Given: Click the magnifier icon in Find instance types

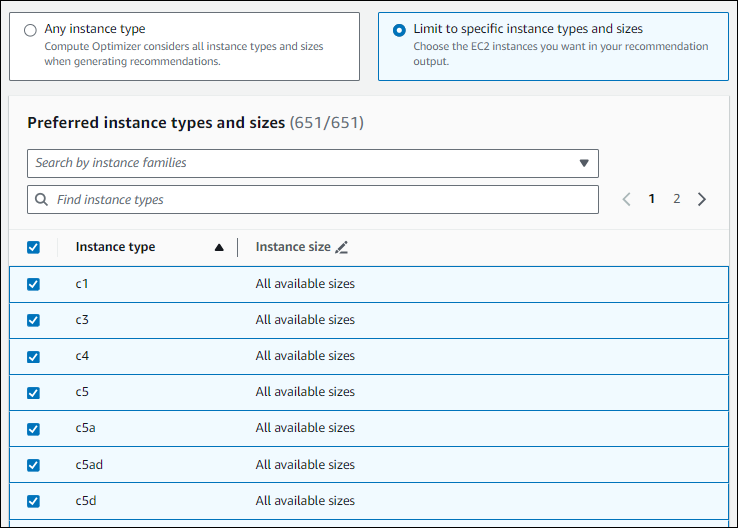Looking at the screenshot, I should pos(41,200).
